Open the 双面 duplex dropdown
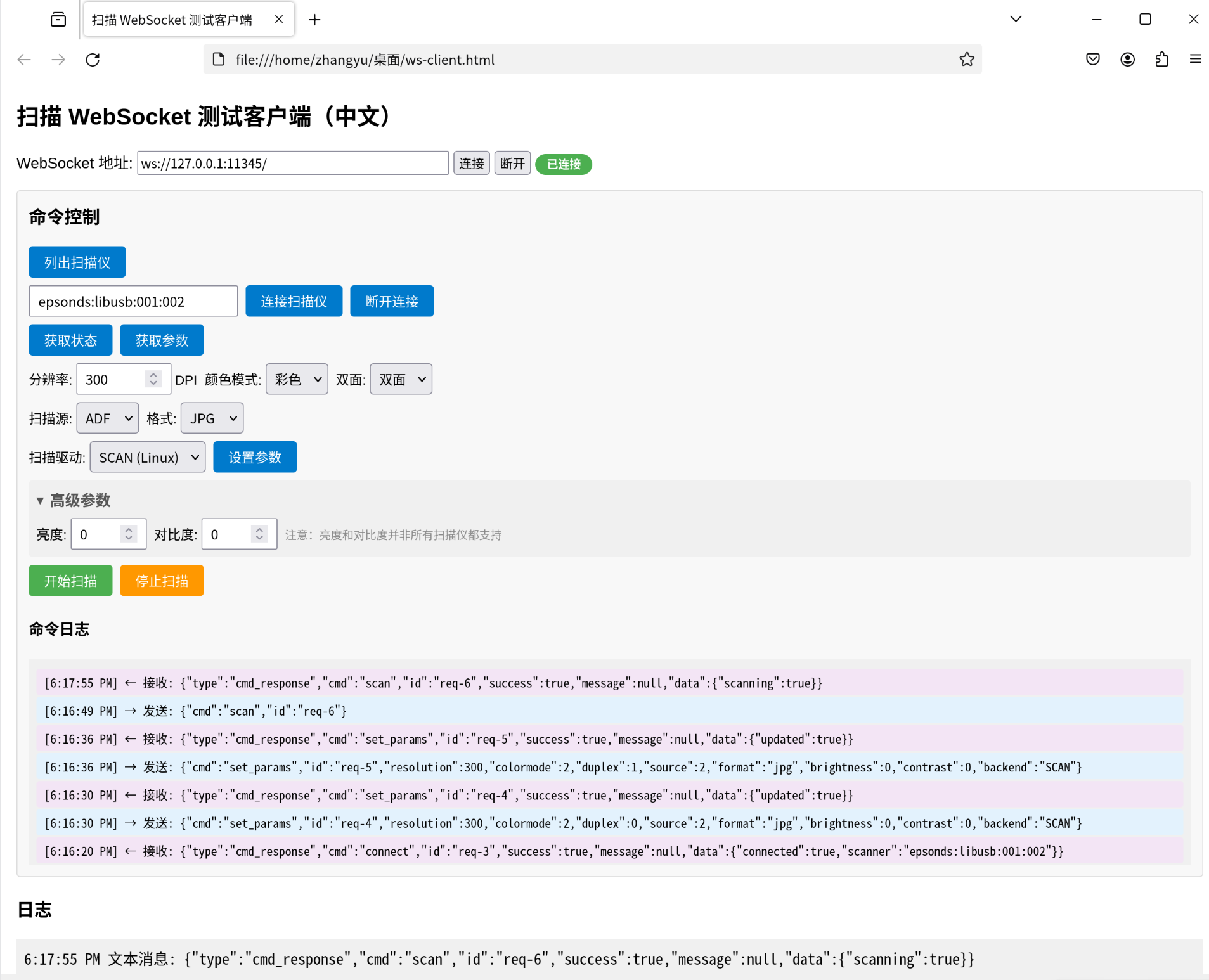The height and width of the screenshot is (980, 1209). [401, 379]
